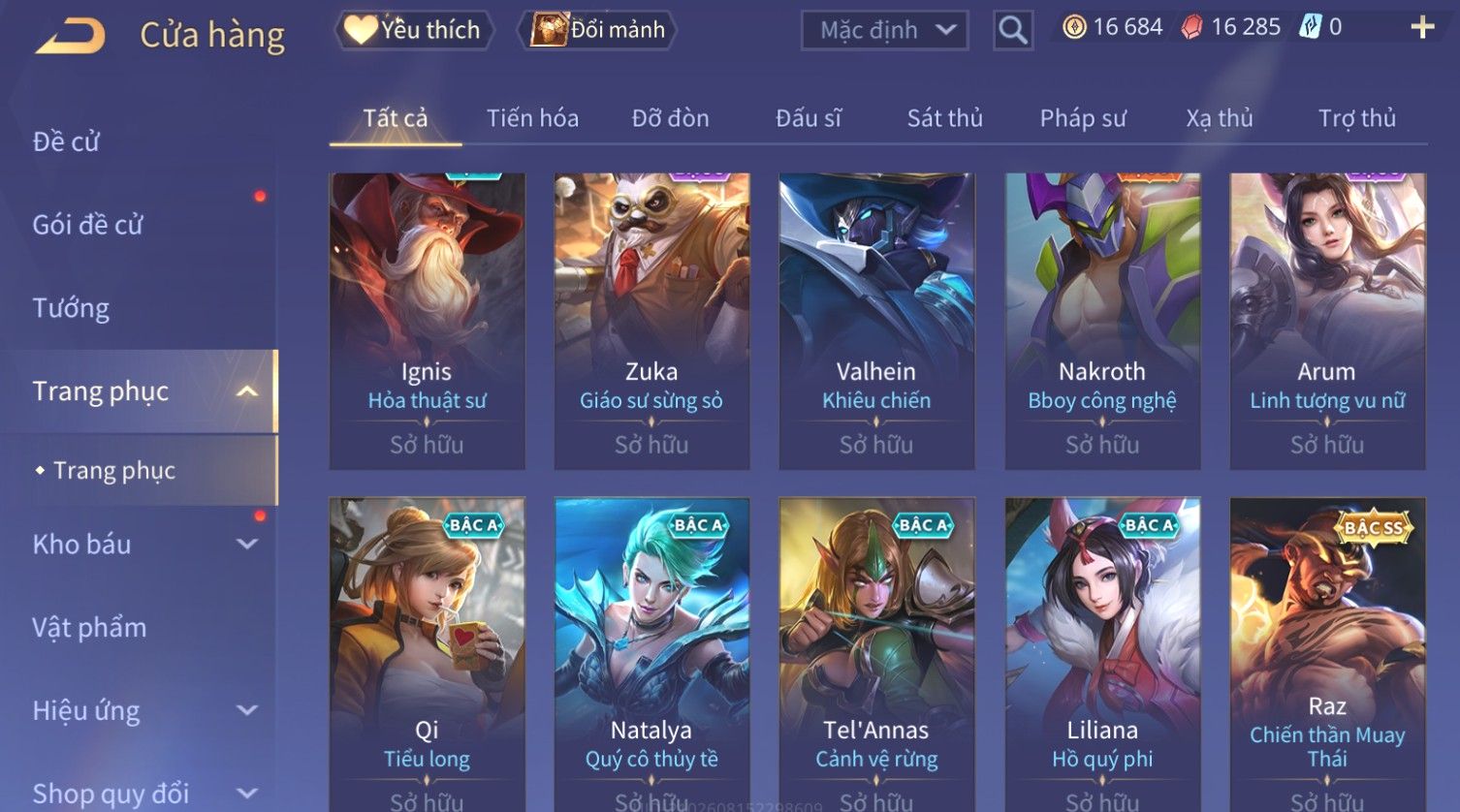Open Gói đề cử sidebar item
This screenshot has height=812, width=1460.
click(x=87, y=225)
